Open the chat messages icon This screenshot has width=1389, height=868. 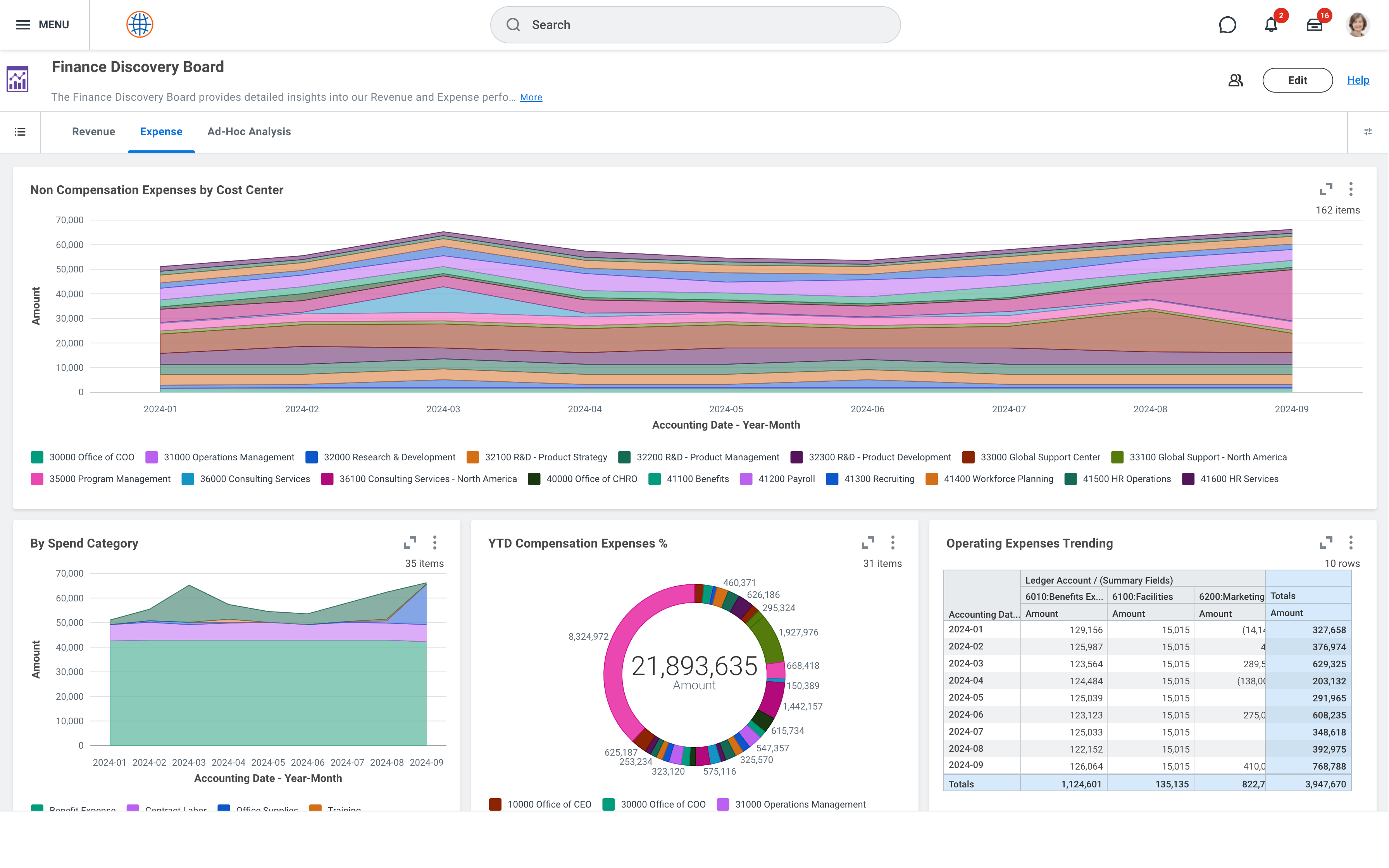(x=1227, y=25)
